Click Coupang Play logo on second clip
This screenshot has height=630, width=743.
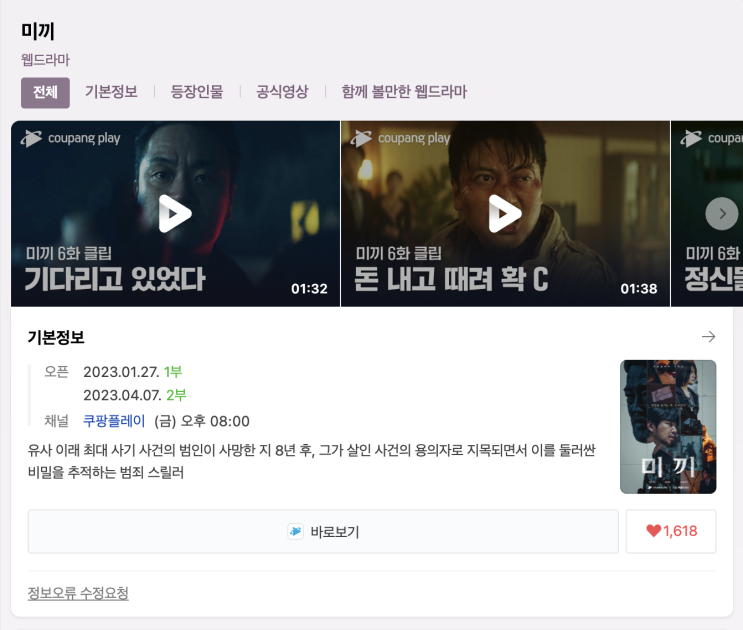click(400, 138)
